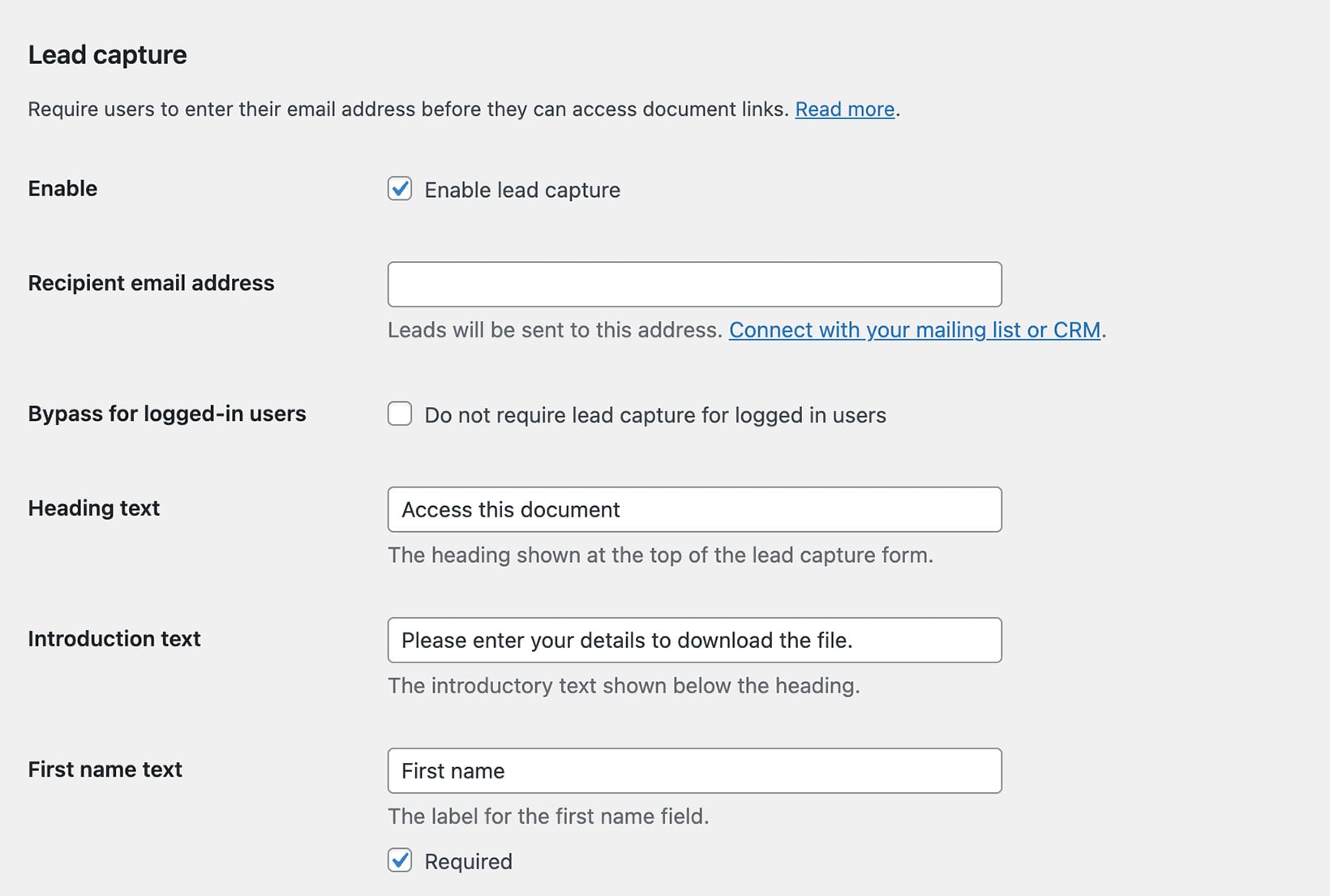The height and width of the screenshot is (896, 1330).
Task: Tick the bypass for logged-in users checkbox
Action: click(400, 414)
